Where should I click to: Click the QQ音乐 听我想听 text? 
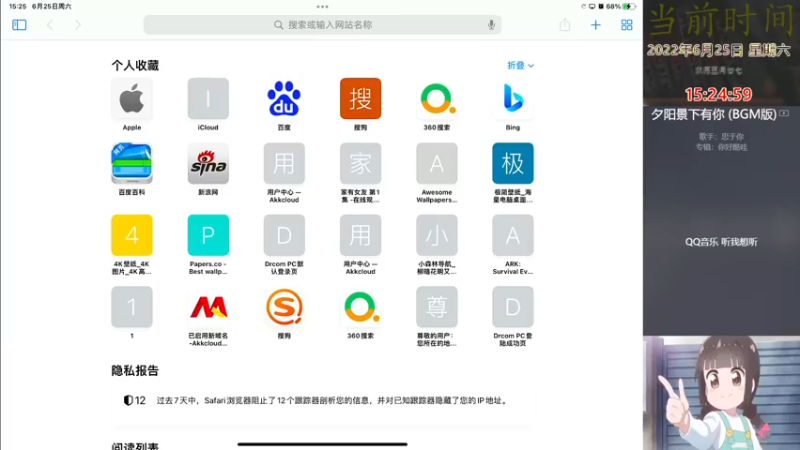tap(721, 242)
